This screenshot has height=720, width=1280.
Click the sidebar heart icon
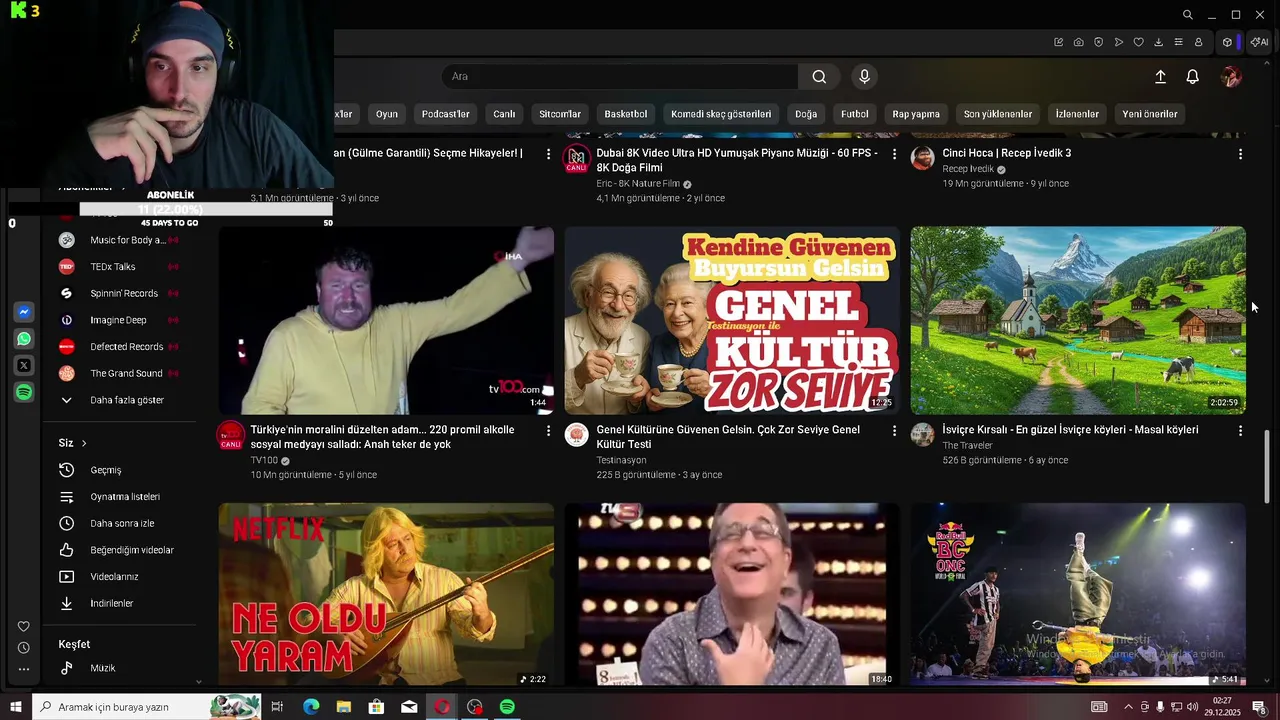click(x=24, y=627)
